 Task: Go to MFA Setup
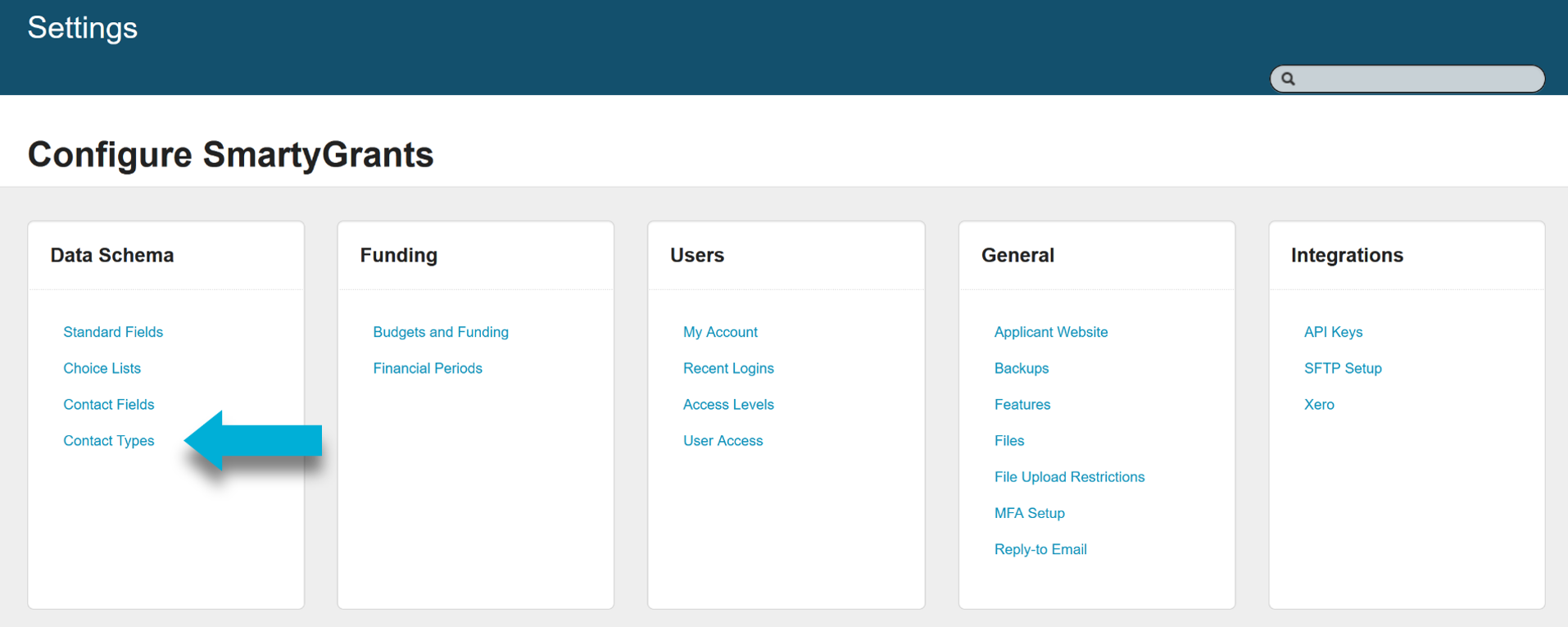[x=1029, y=513]
